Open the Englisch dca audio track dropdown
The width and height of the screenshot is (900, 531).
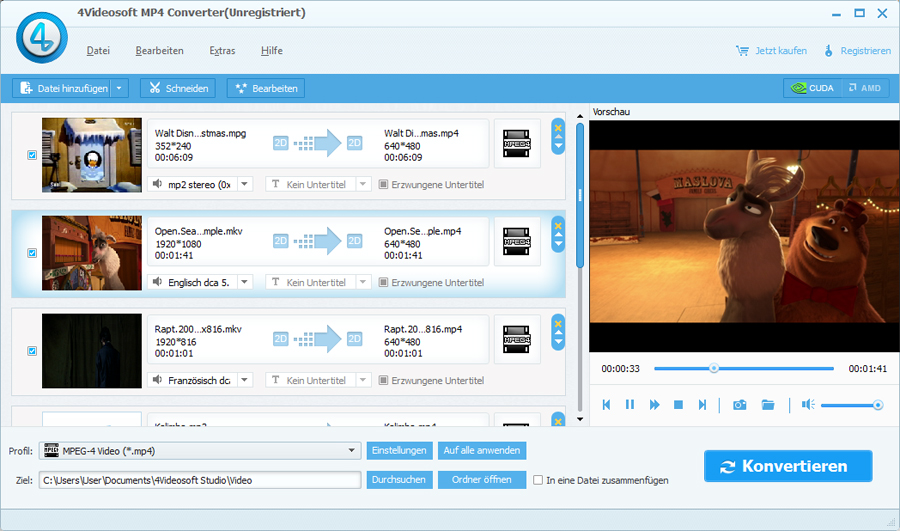pos(245,282)
